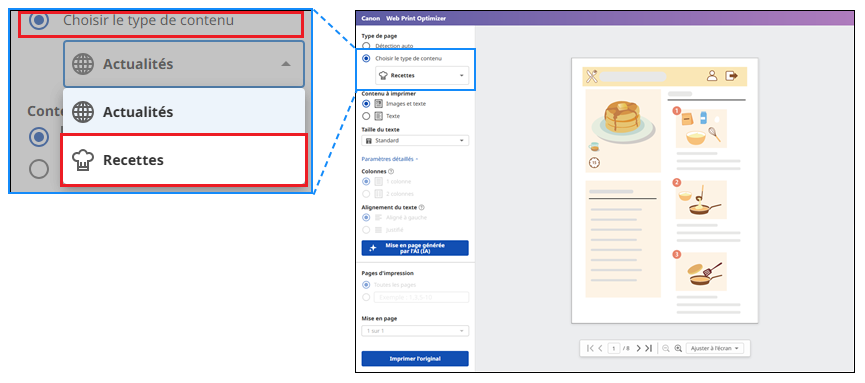Open the Ajuster à l'écran zoom dropdown
Screen dimensions: 865x383
(716, 348)
